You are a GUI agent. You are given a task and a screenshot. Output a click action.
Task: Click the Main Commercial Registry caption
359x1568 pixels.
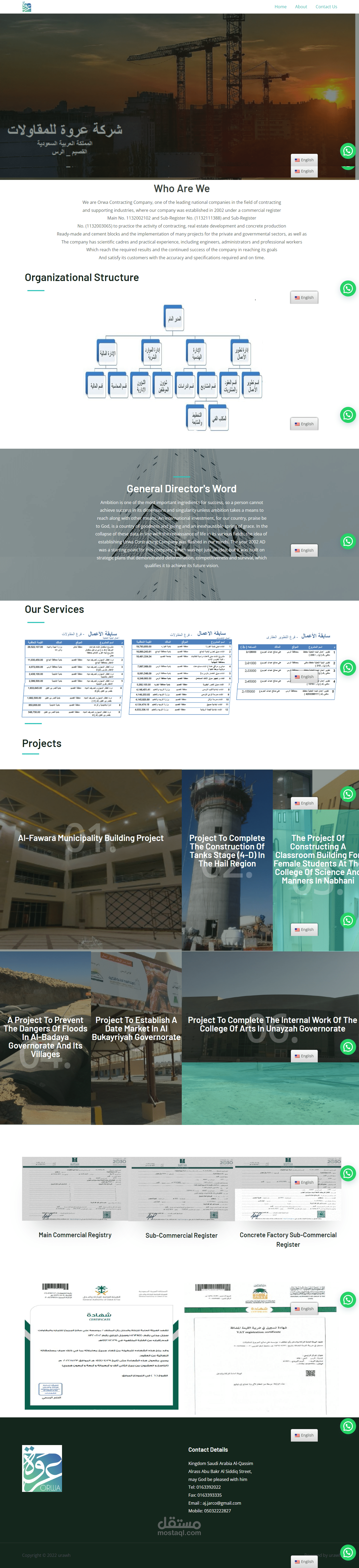[75, 1235]
